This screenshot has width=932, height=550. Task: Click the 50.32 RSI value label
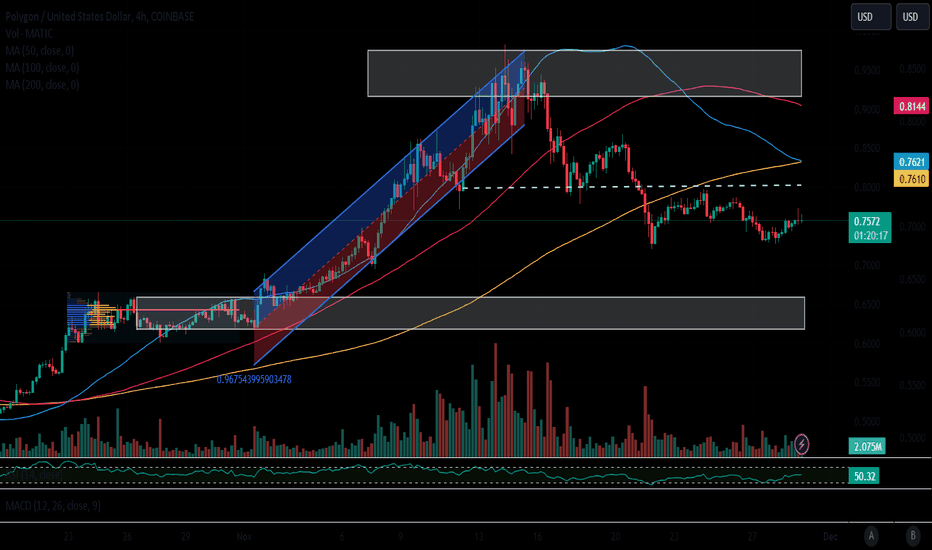[864, 476]
